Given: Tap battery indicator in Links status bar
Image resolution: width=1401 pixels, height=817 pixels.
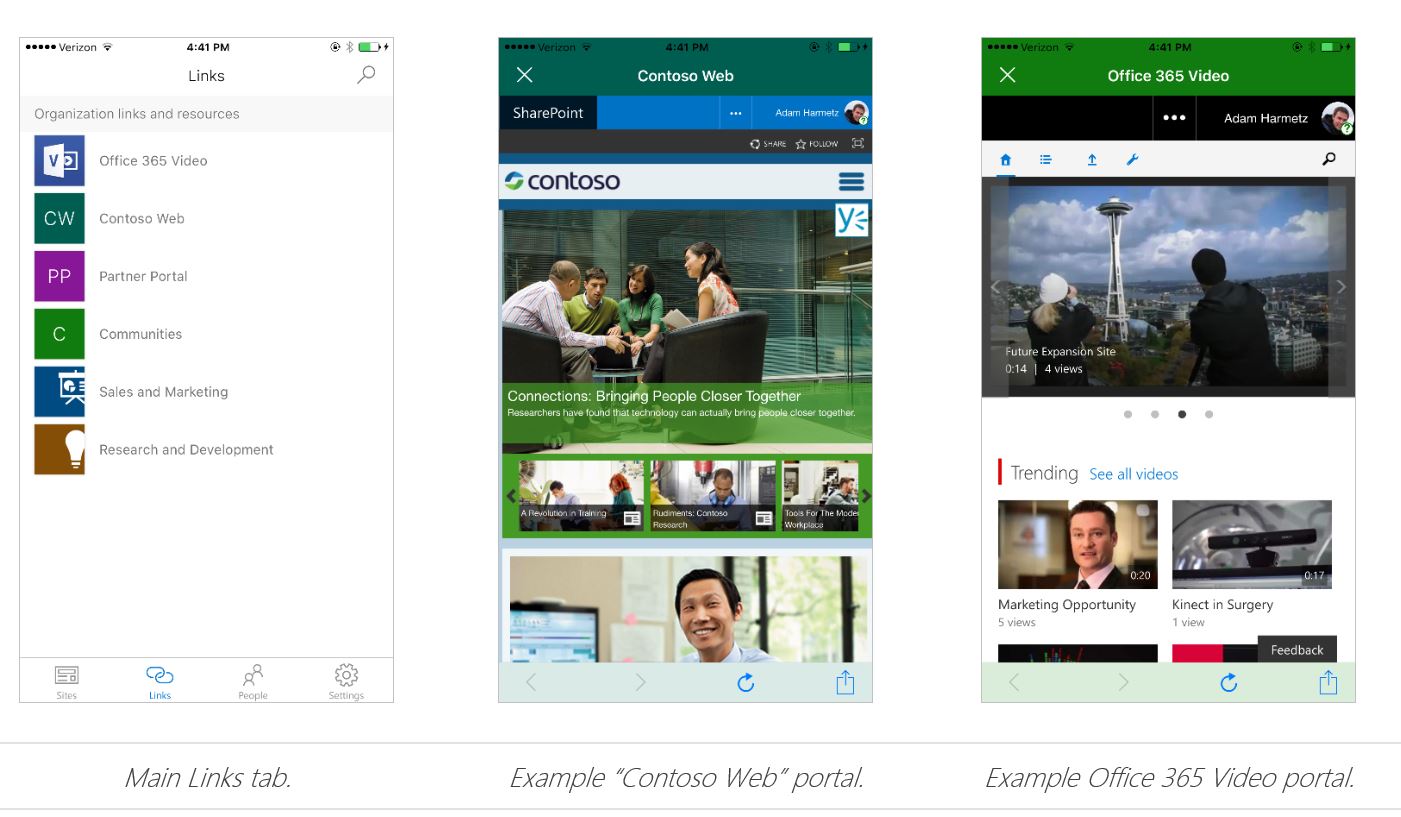Looking at the screenshot, I should coord(371,47).
